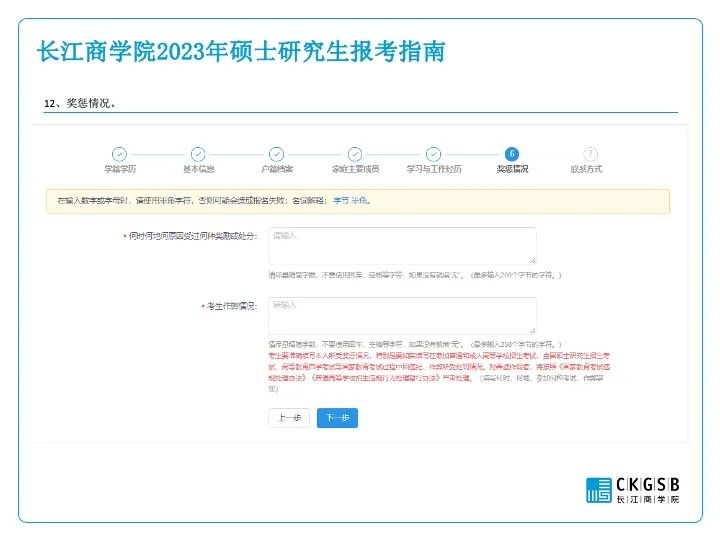Click the 考生作弊情况 field label
Image resolution: width=720 pixels, height=540 pixels.
point(231,306)
